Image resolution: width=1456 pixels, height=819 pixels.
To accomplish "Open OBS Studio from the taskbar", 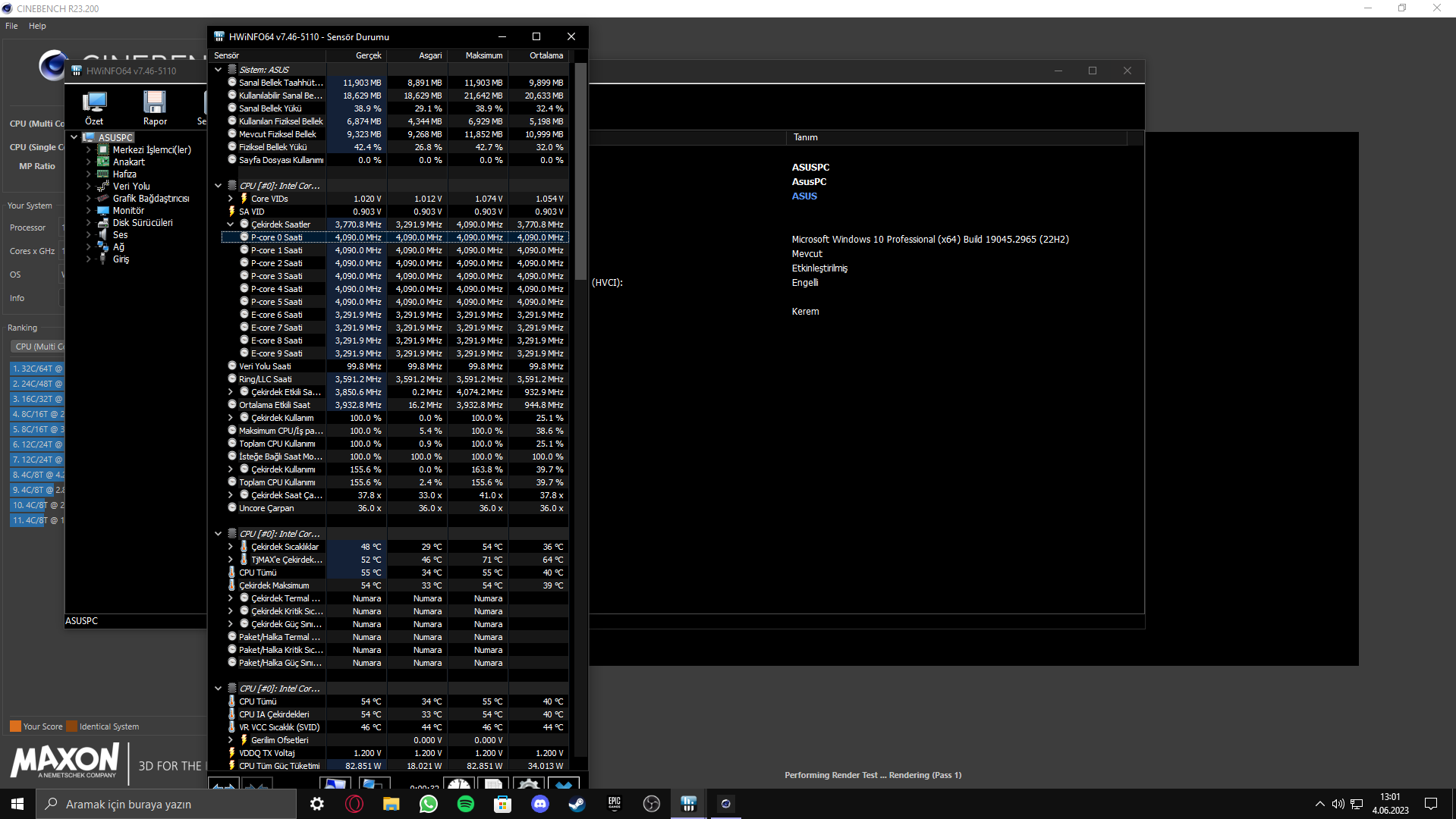I will pyautogui.click(x=652, y=804).
